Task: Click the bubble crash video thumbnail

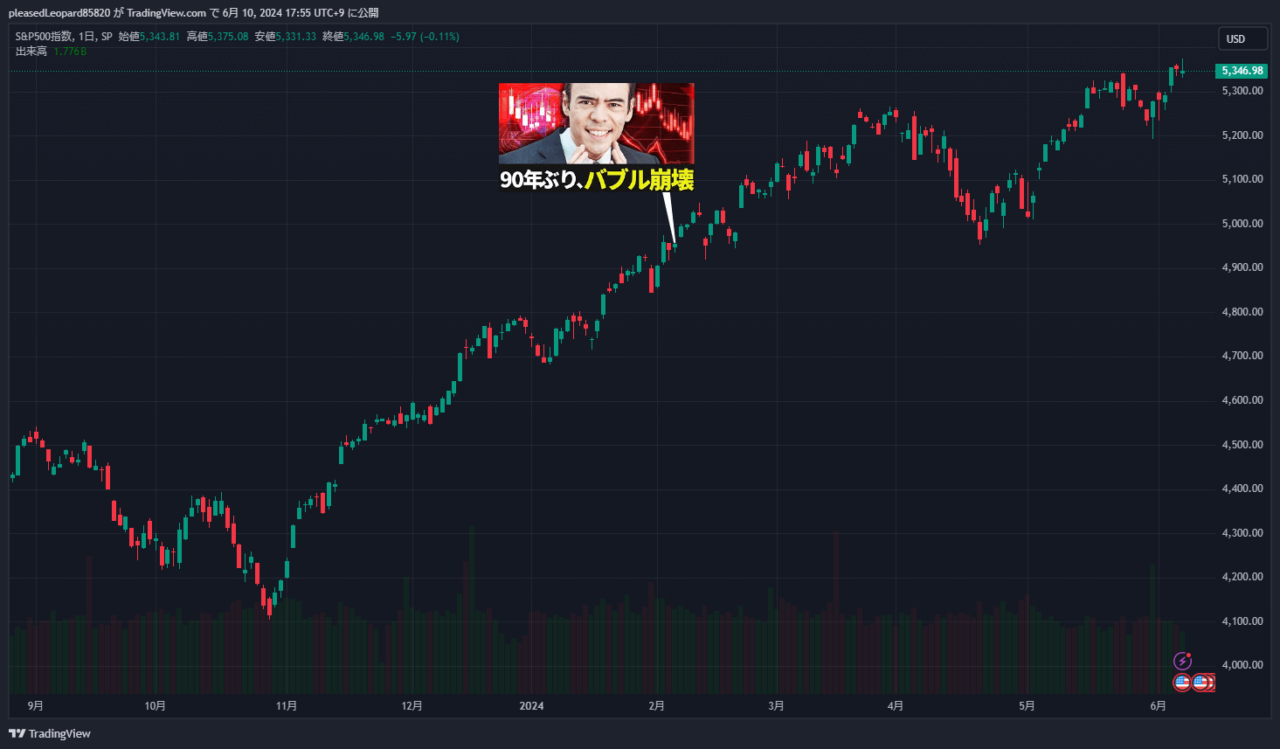Action: click(596, 123)
